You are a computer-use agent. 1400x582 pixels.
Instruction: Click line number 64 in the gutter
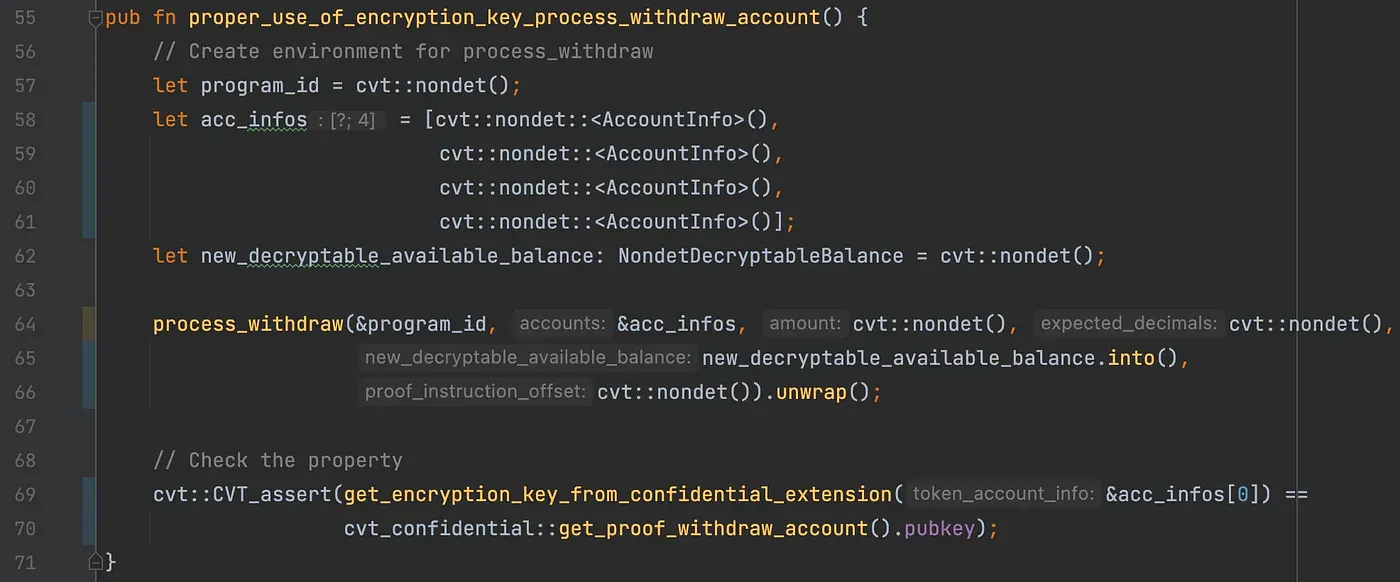tap(25, 324)
